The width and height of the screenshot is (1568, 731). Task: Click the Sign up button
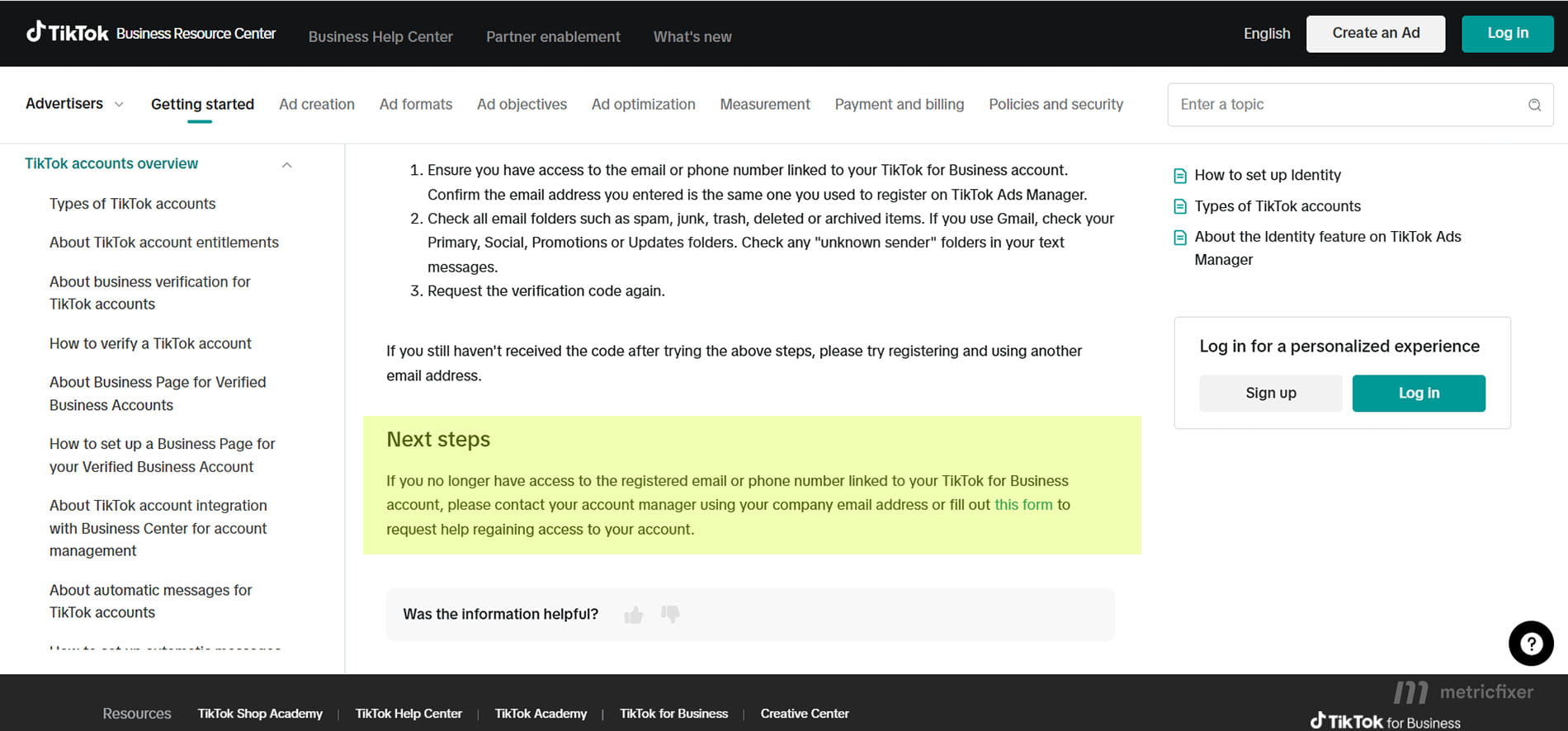tap(1271, 394)
